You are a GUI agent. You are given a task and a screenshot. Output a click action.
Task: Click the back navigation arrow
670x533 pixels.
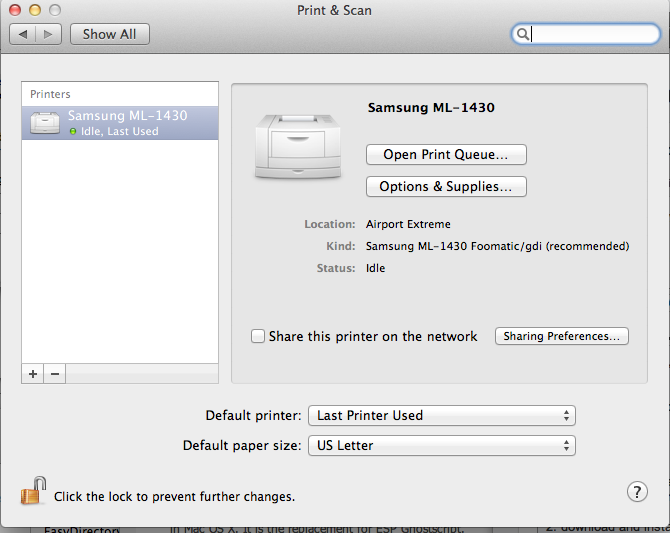(x=23, y=34)
